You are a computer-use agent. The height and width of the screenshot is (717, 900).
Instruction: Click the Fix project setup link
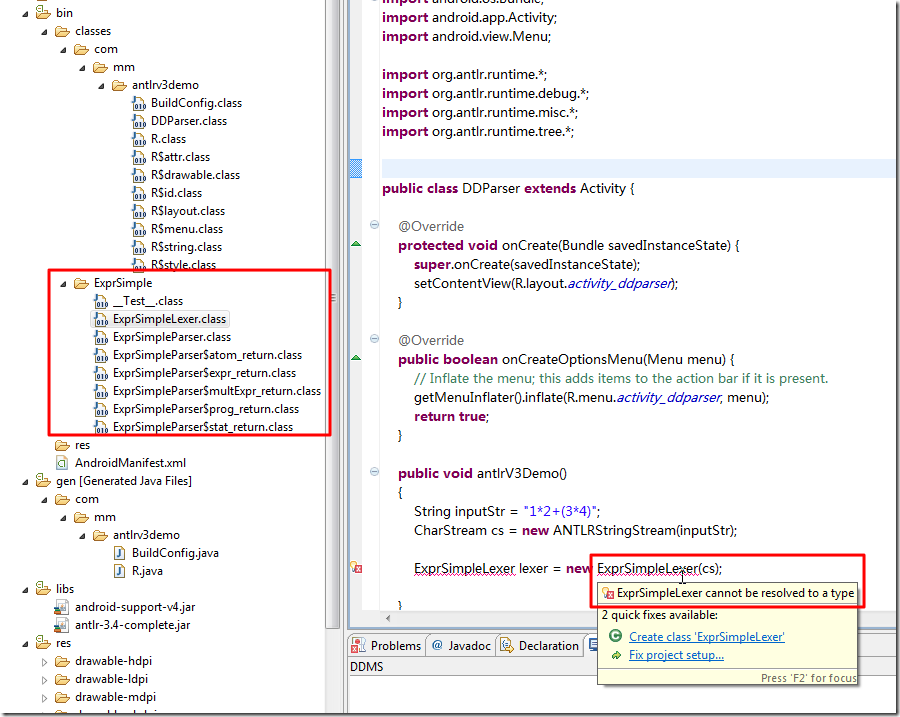676,655
